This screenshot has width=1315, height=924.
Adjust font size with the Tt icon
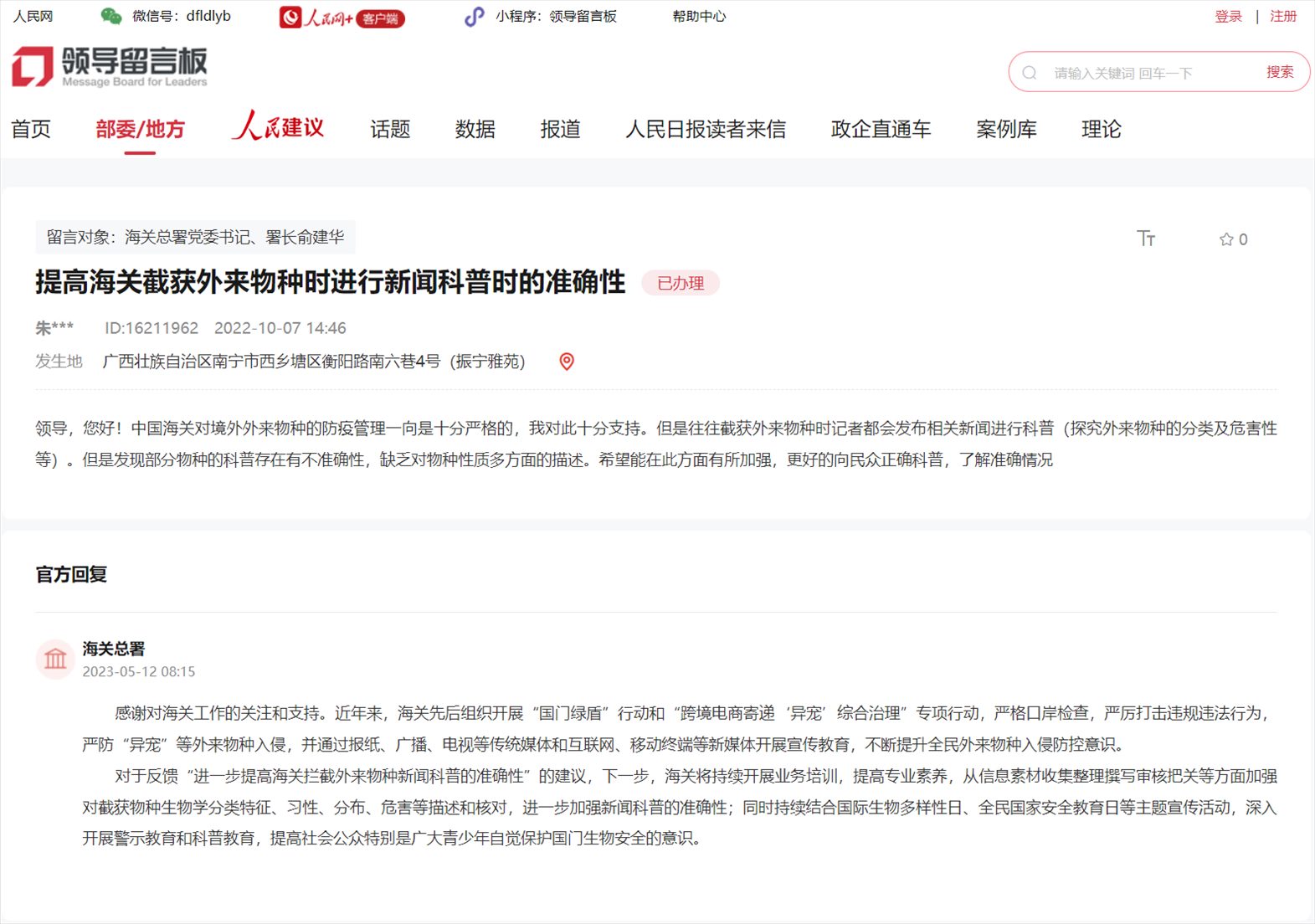click(1146, 239)
